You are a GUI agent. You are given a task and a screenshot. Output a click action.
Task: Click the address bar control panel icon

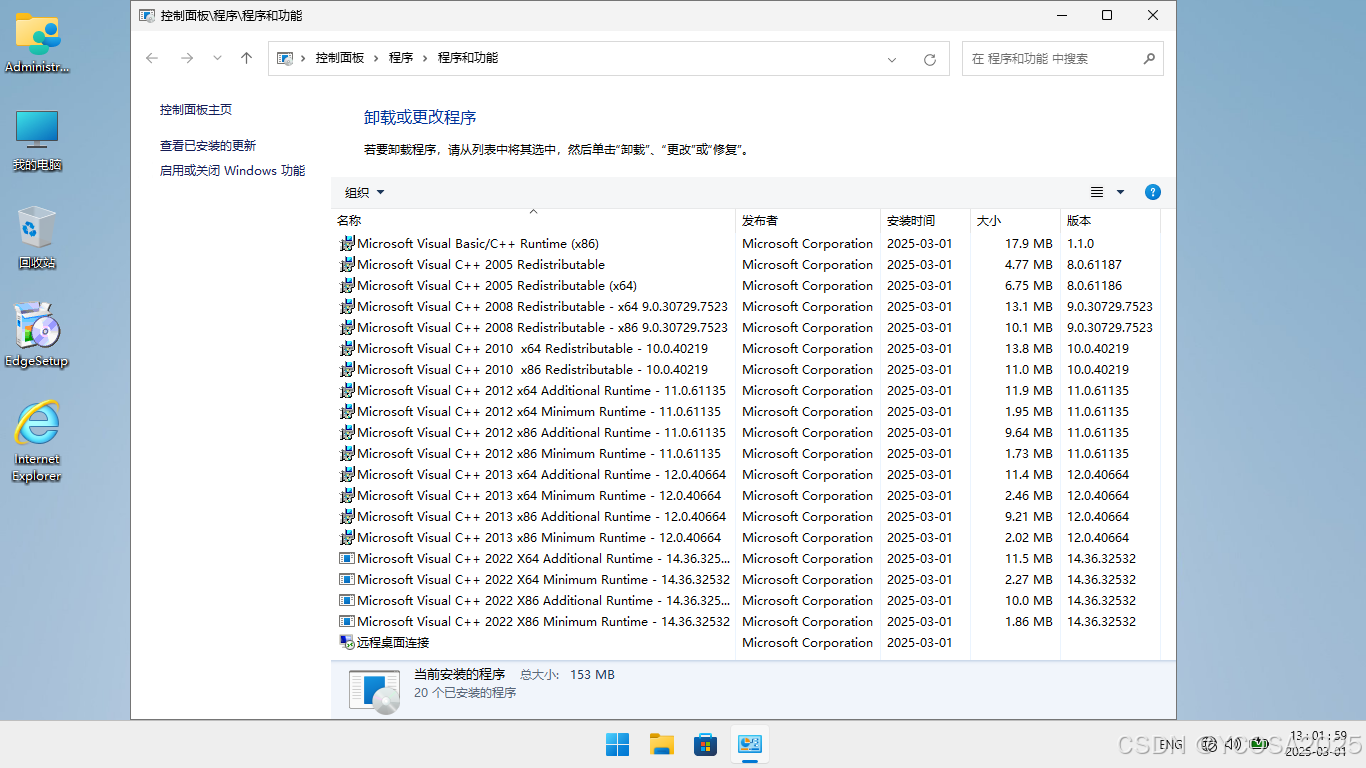click(x=285, y=58)
